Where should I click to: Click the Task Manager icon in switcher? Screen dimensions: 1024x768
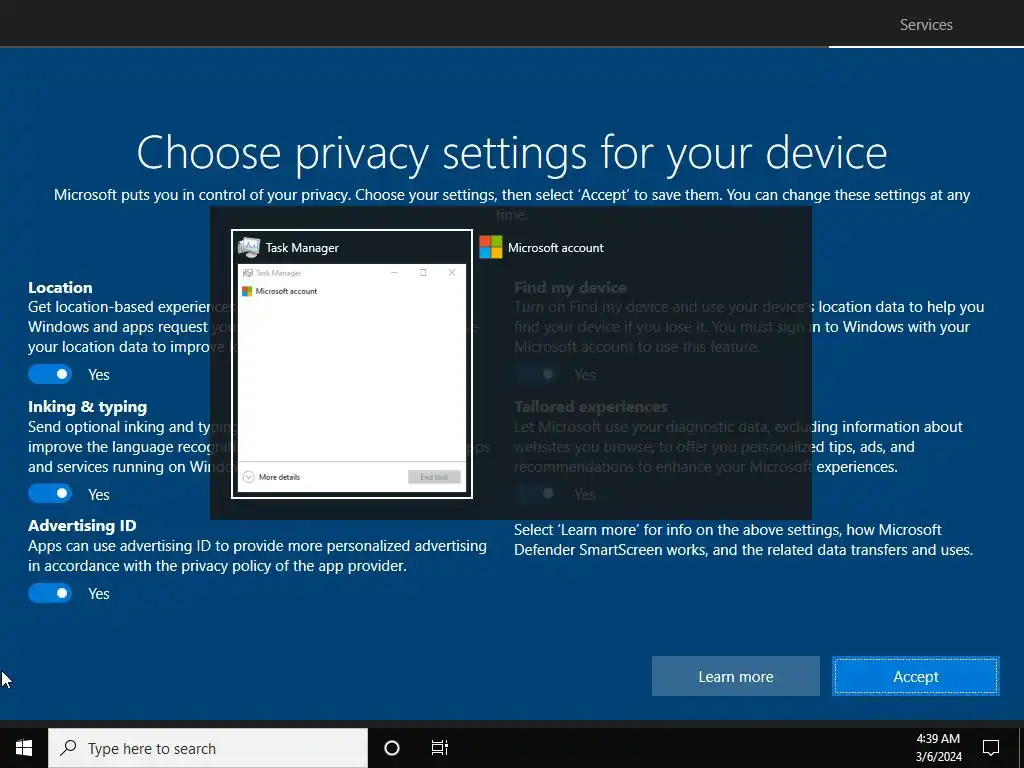(x=249, y=248)
